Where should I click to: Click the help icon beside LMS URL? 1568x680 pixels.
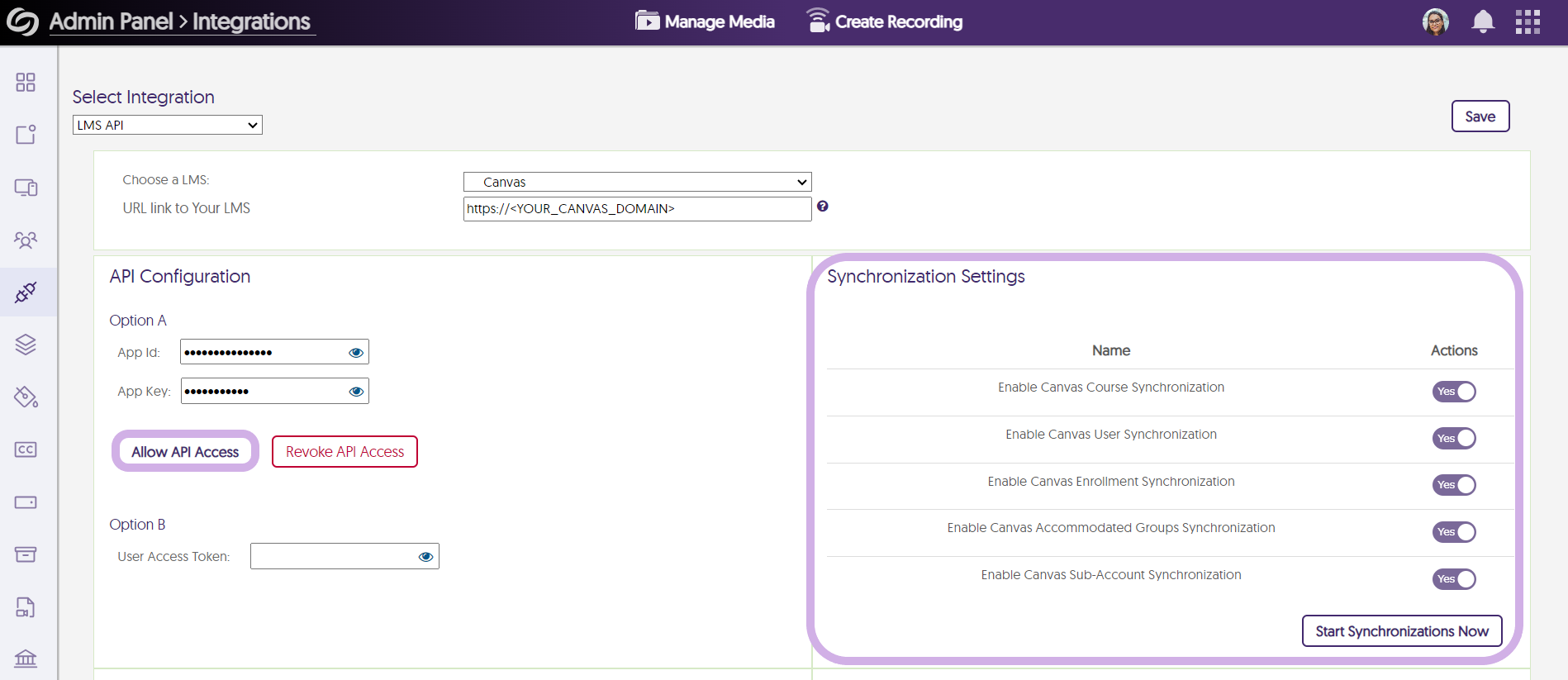click(x=823, y=207)
